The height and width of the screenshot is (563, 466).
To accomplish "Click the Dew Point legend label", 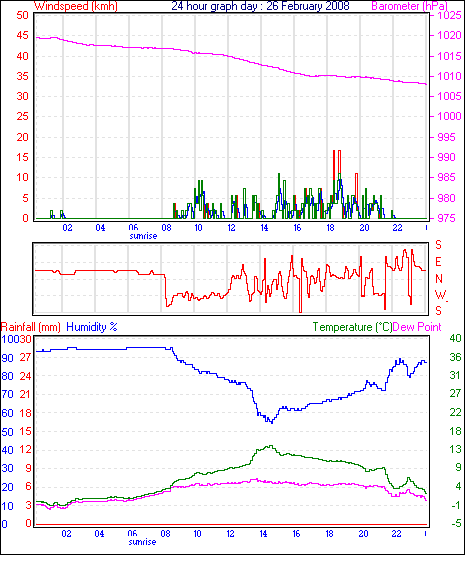I will point(417,327).
